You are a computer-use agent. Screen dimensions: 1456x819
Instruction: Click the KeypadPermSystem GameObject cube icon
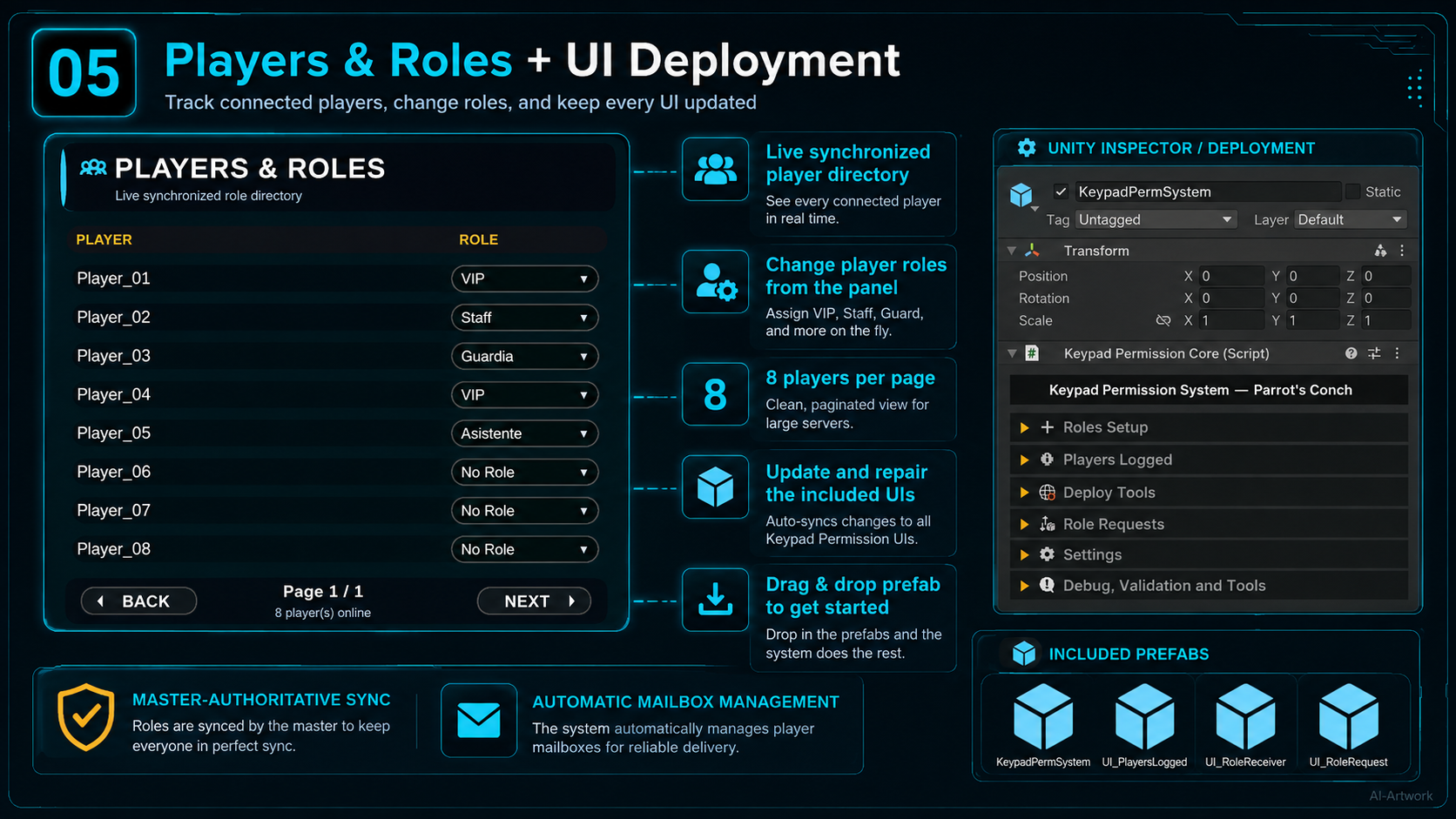1021,194
